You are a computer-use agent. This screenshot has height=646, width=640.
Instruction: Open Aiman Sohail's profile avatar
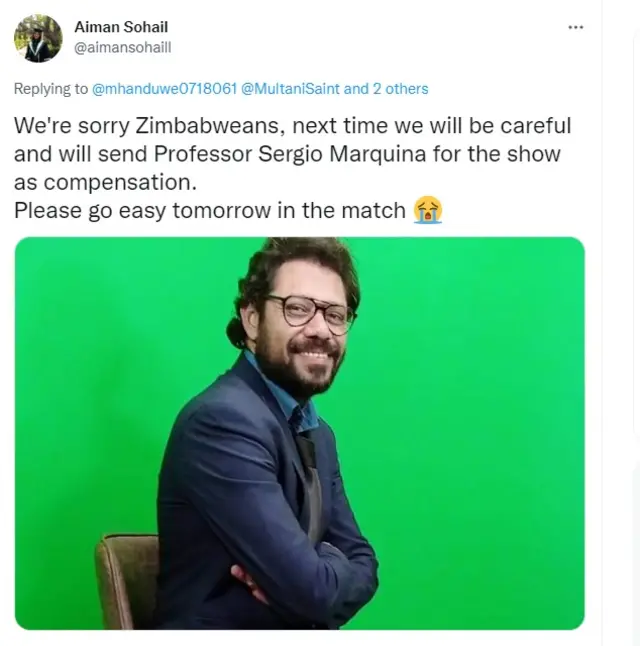click(x=38, y=38)
